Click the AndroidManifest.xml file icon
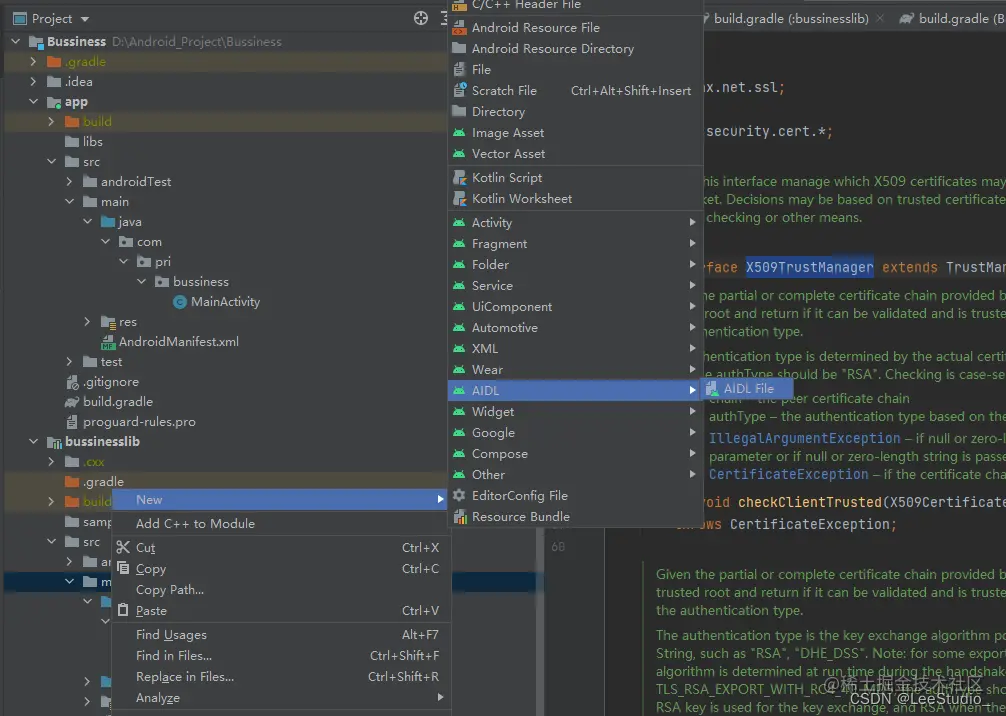Viewport: 1006px width, 716px height. 108,343
